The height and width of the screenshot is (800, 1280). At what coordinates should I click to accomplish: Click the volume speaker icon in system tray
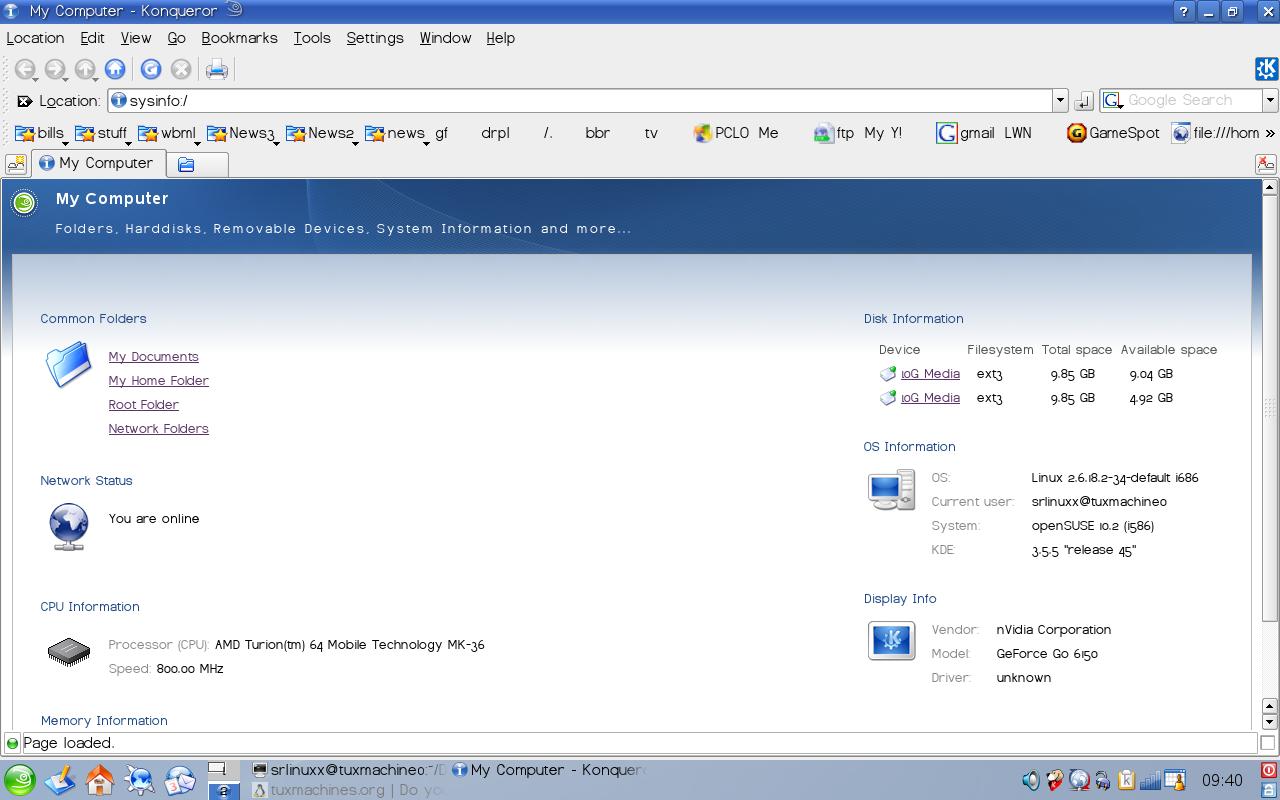[x=1031, y=780]
